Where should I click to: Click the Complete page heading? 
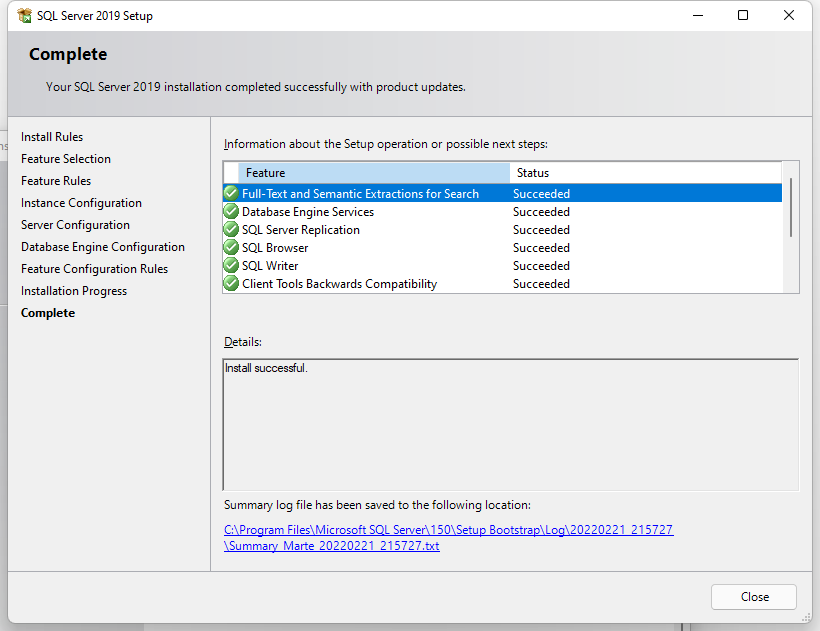point(68,54)
